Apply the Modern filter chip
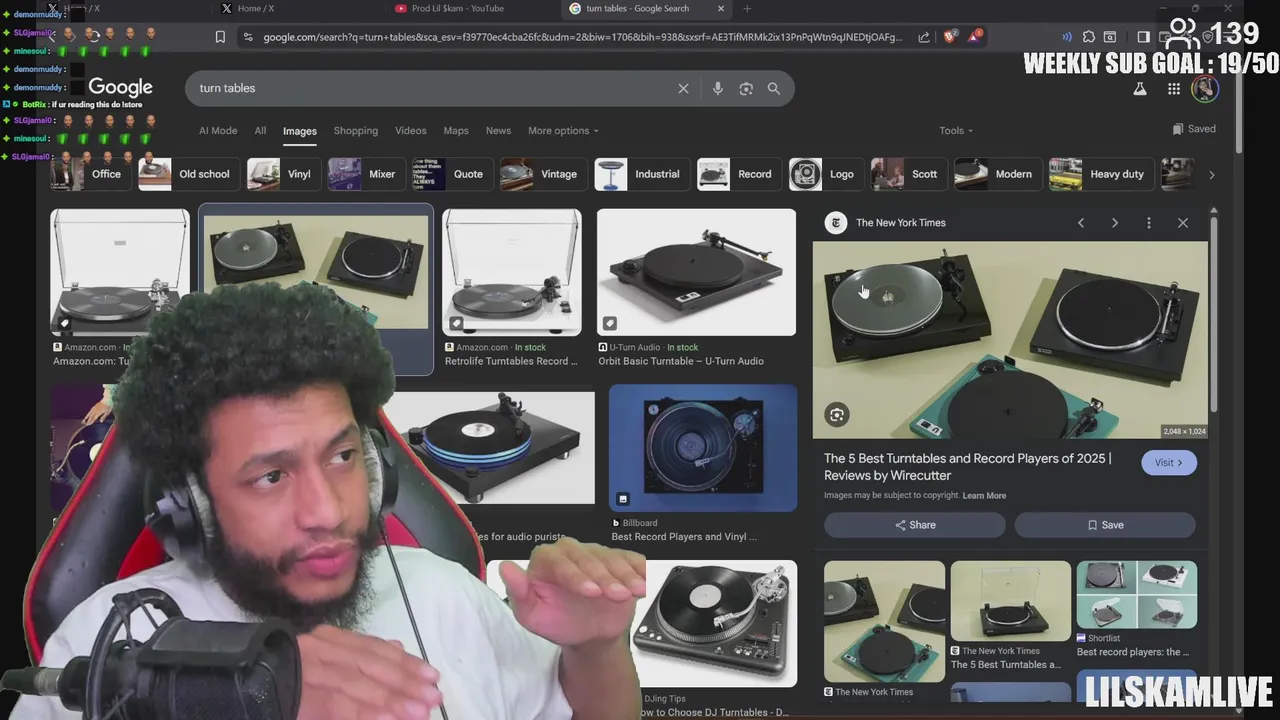The width and height of the screenshot is (1280, 720). 996,174
